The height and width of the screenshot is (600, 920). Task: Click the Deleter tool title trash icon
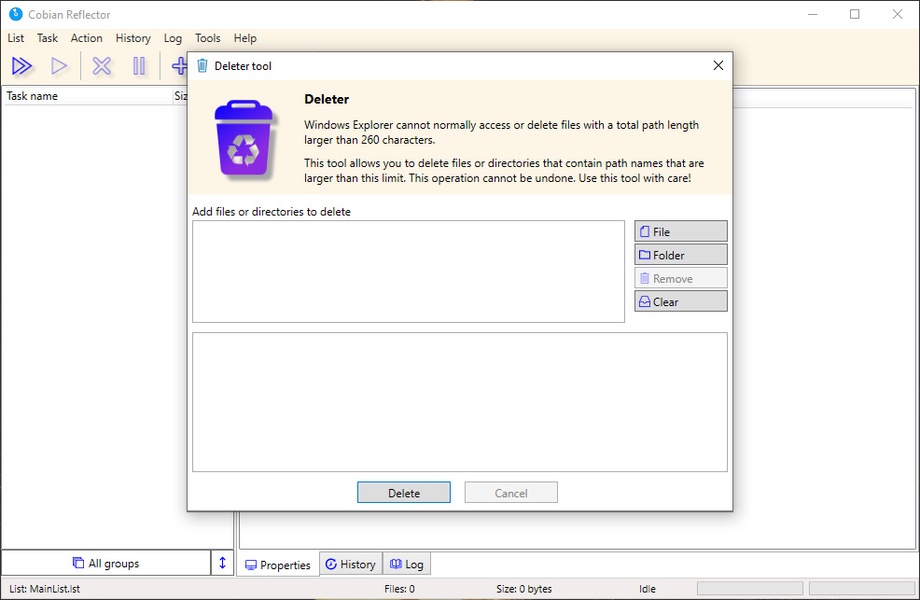[x=202, y=66]
